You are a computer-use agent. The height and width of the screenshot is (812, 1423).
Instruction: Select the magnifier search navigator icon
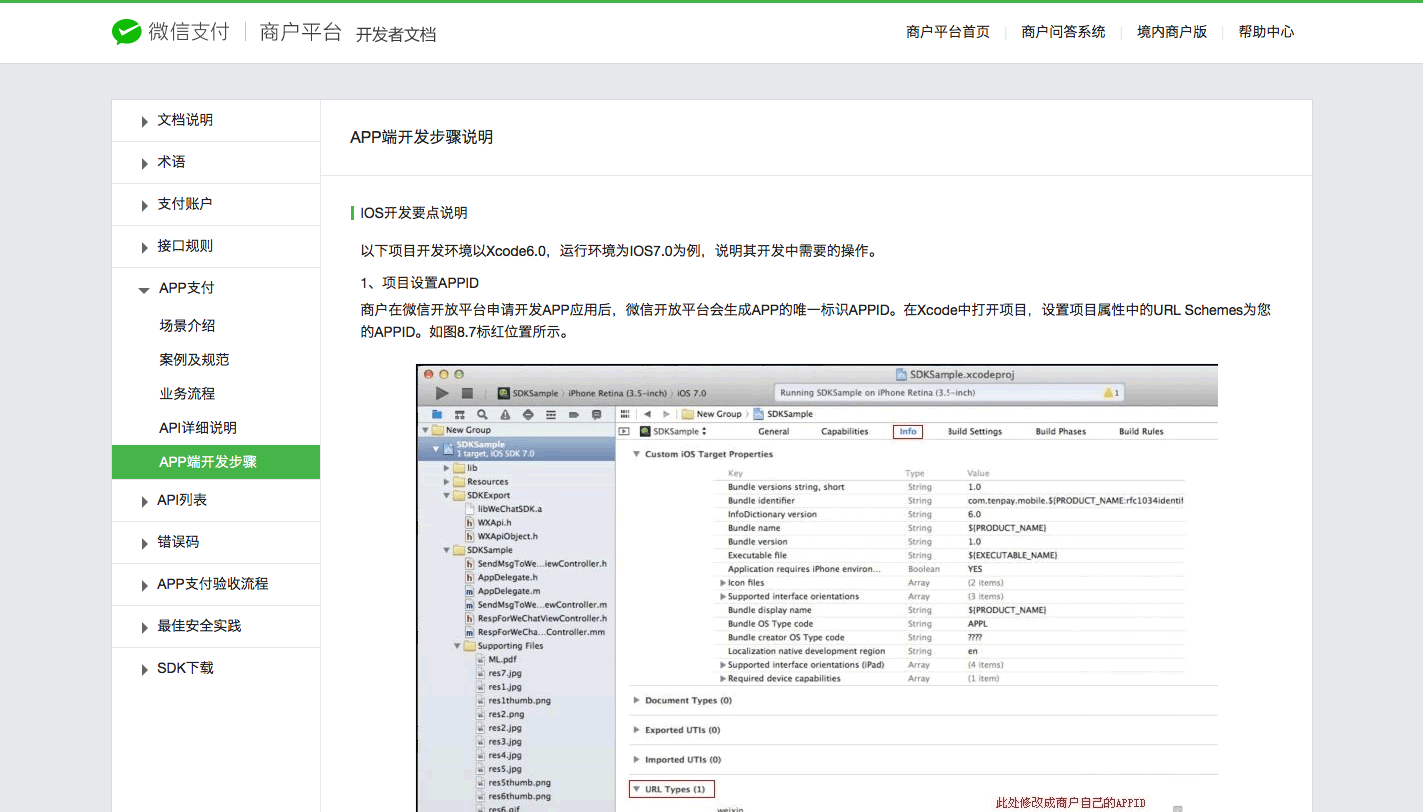coord(483,414)
